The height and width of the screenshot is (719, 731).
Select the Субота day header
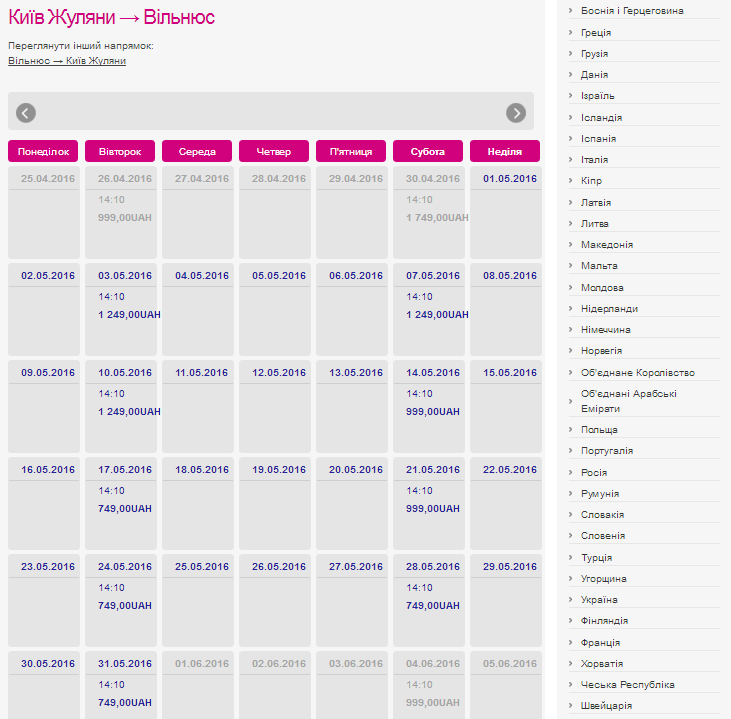(x=428, y=151)
